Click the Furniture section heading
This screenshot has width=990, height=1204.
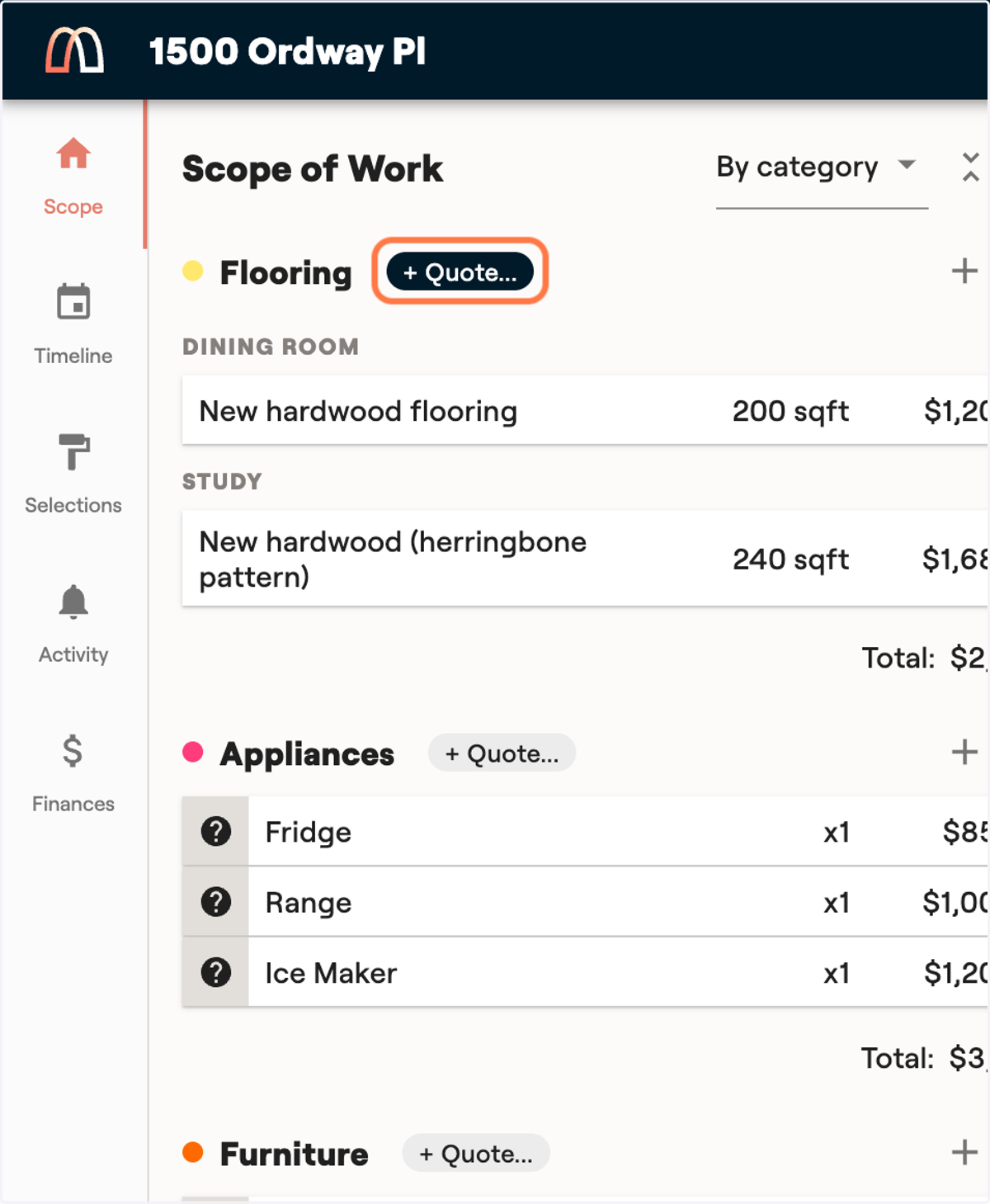click(294, 1154)
